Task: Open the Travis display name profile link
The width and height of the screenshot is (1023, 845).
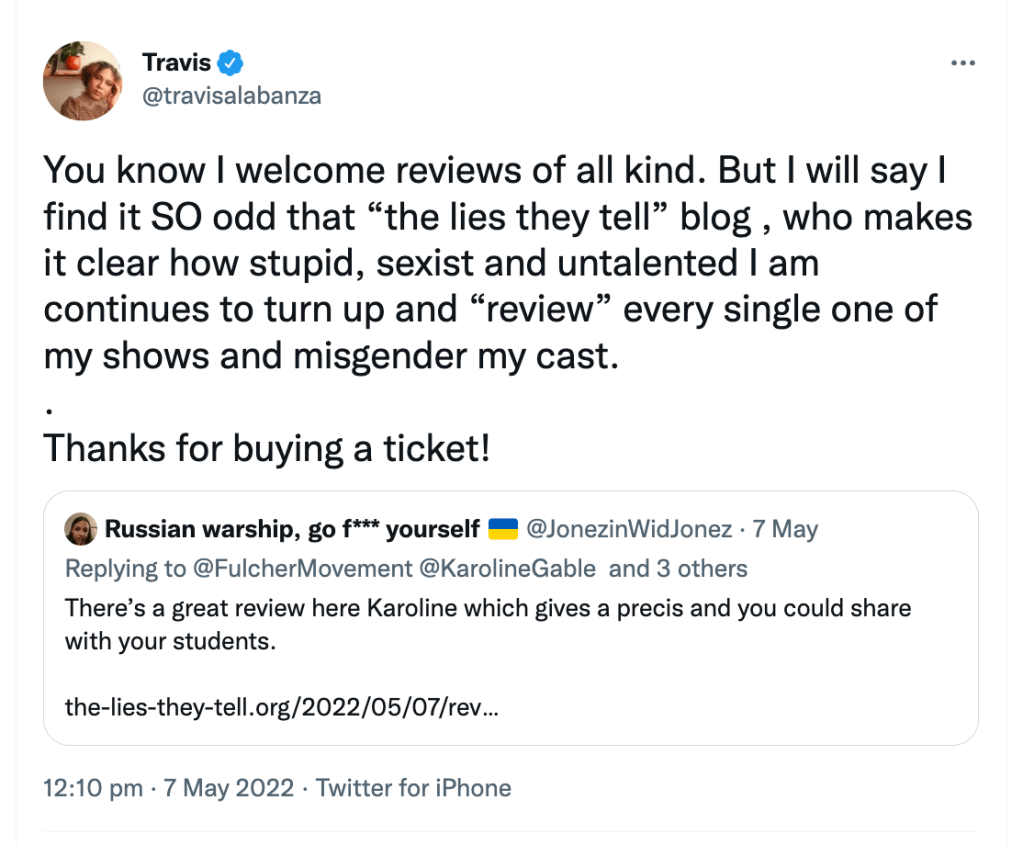Action: tap(176, 63)
